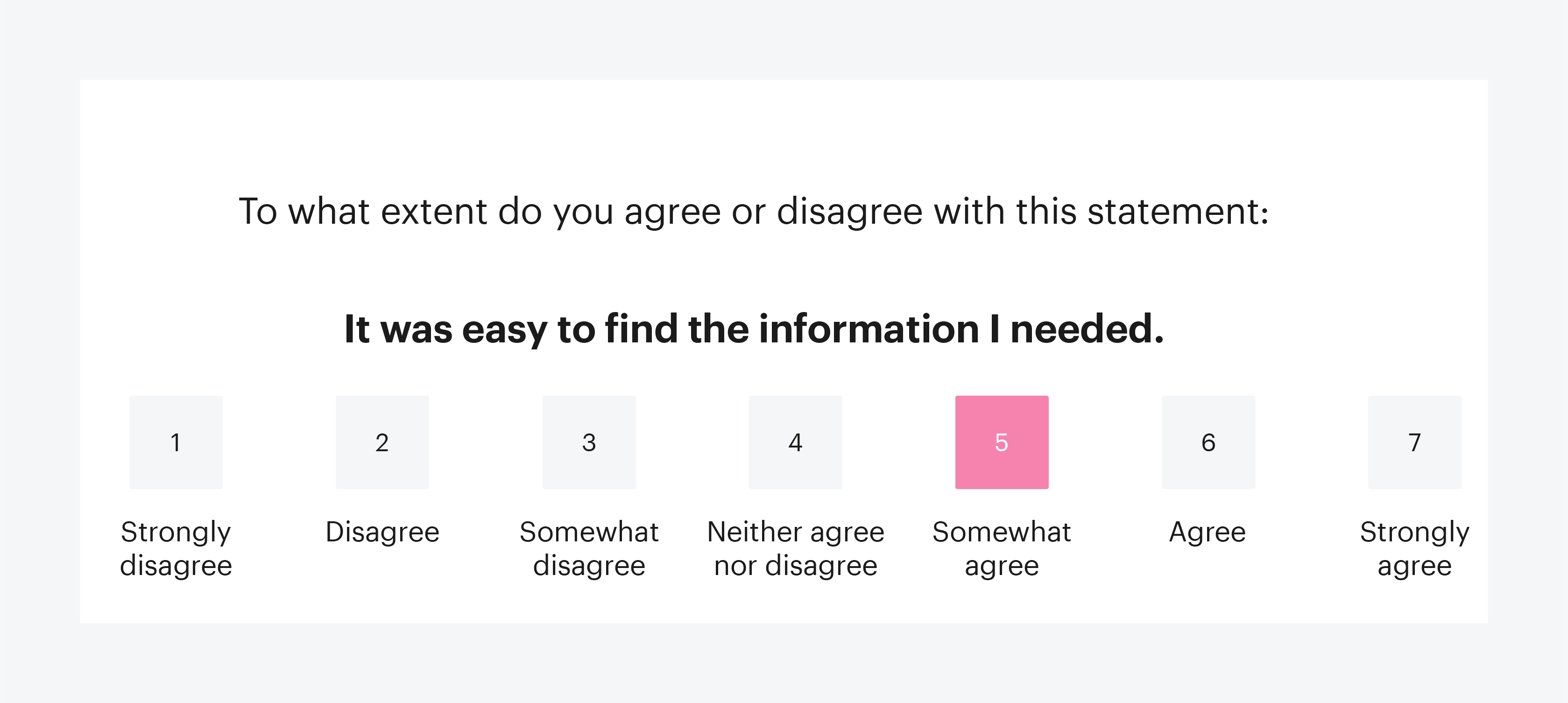The height and width of the screenshot is (703, 1568).
Task: Select rating box number 1
Action: [176, 442]
